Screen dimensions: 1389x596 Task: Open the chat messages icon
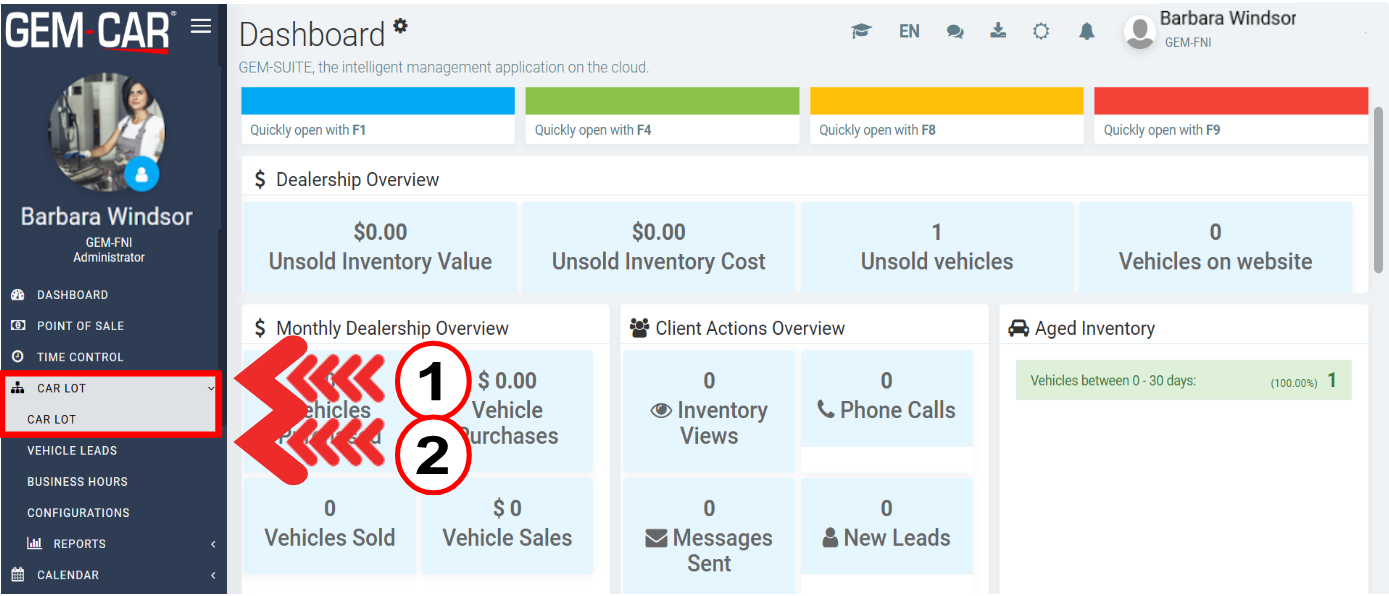pyautogui.click(x=955, y=32)
